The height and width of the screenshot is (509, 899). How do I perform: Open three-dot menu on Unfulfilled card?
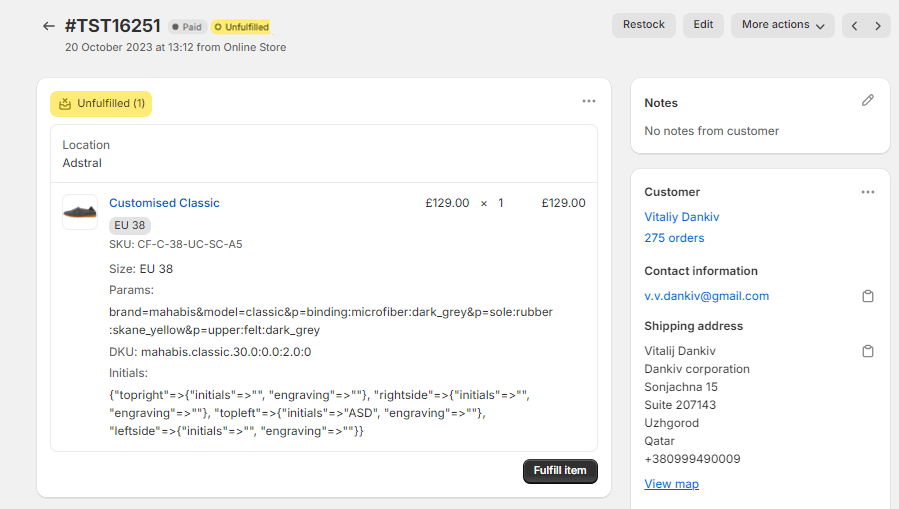point(589,101)
